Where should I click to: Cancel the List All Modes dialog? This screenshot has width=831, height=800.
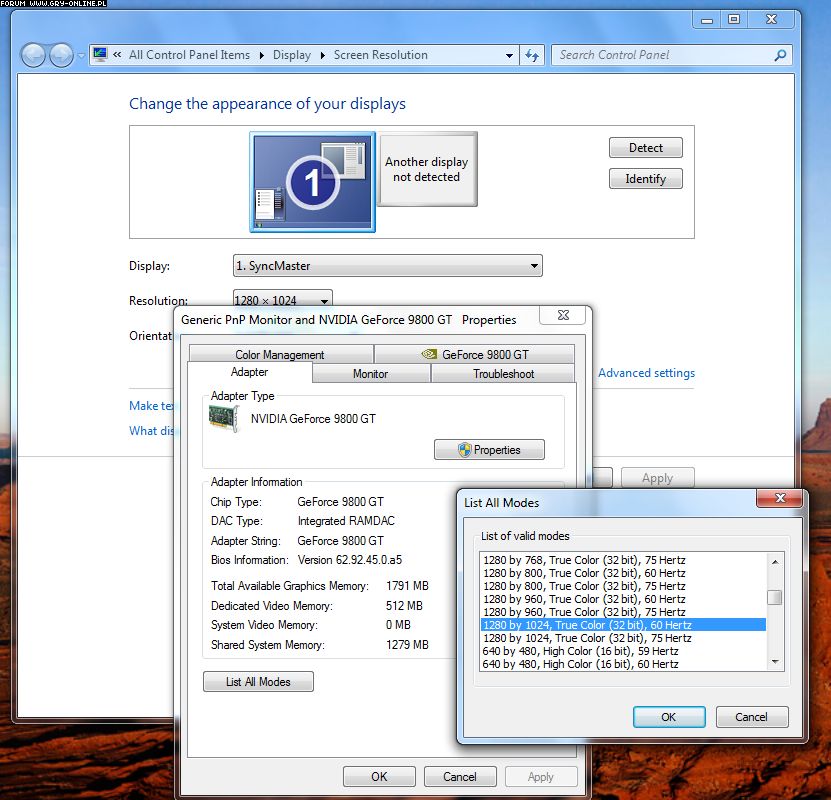click(x=752, y=717)
